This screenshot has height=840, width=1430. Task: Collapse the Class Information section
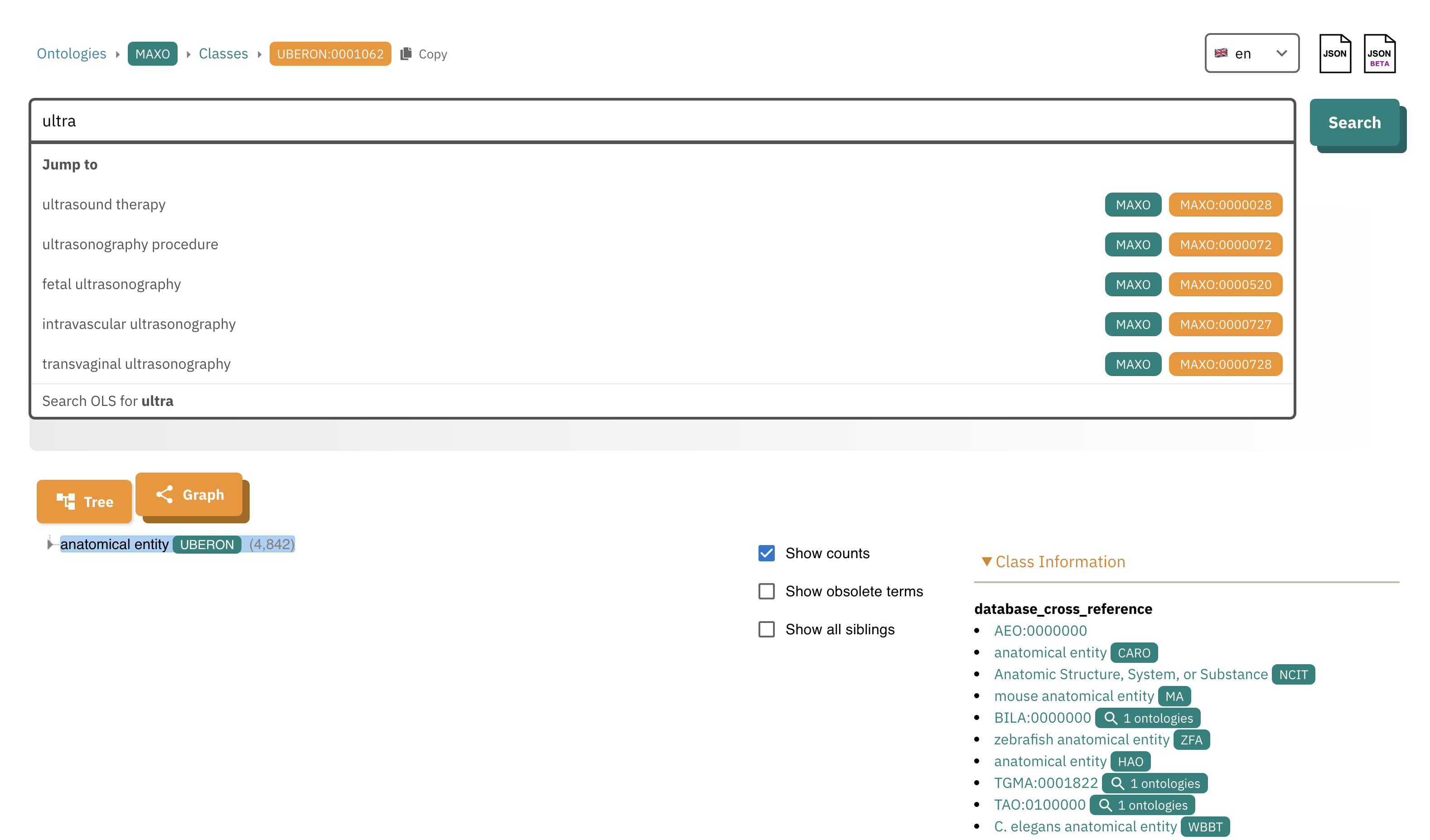(x=987, y=562)
